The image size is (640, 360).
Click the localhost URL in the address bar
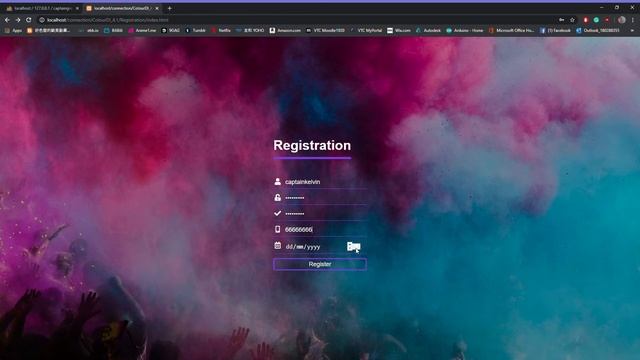click(107, 20)
